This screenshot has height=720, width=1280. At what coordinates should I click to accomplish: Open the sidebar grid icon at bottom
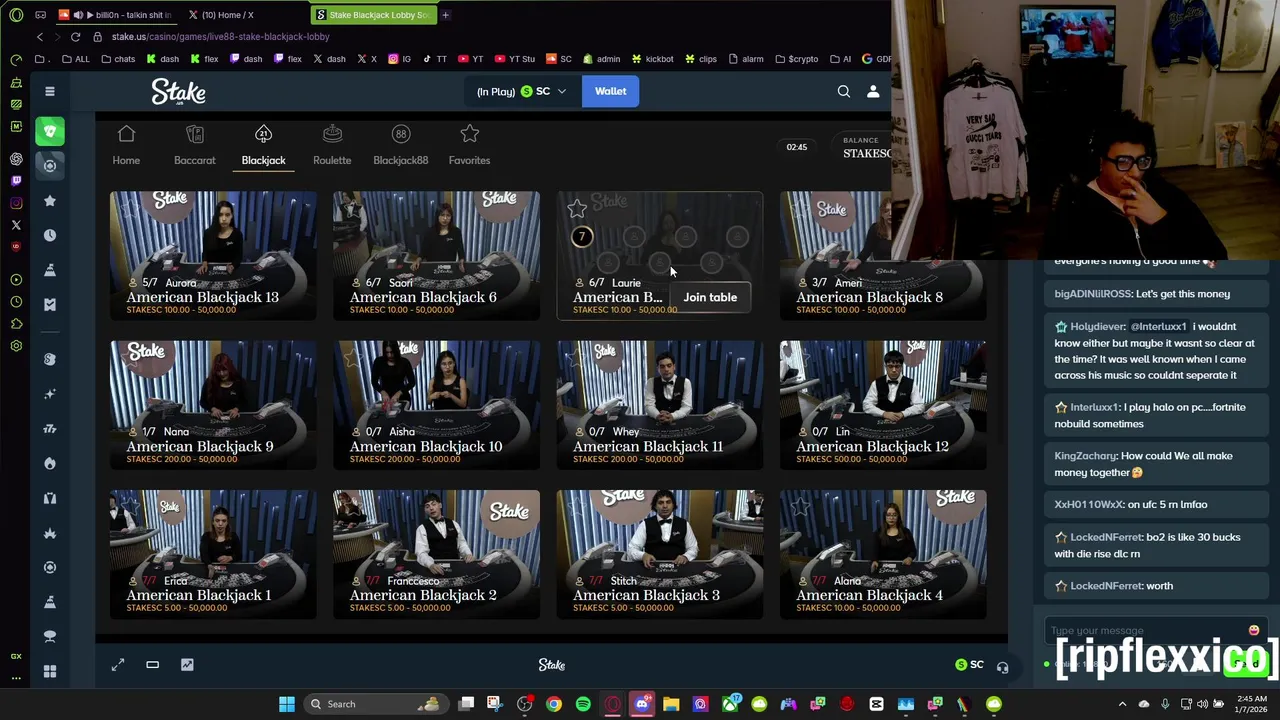click(x=50, y=671)
